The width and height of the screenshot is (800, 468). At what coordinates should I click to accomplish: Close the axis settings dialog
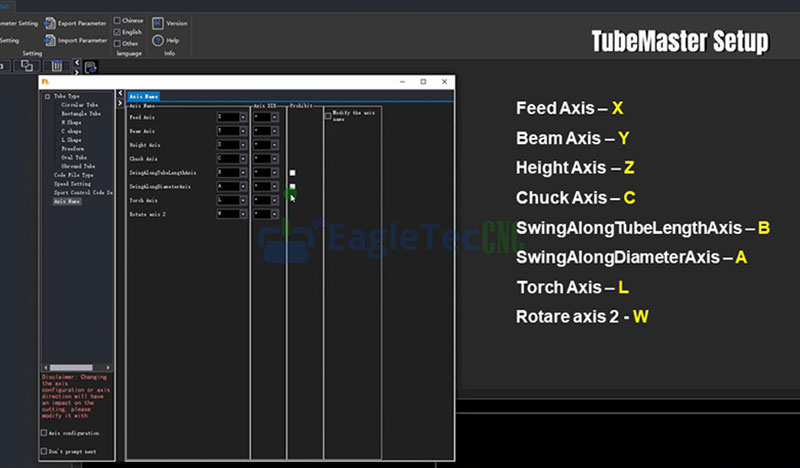tap(444, 82)
